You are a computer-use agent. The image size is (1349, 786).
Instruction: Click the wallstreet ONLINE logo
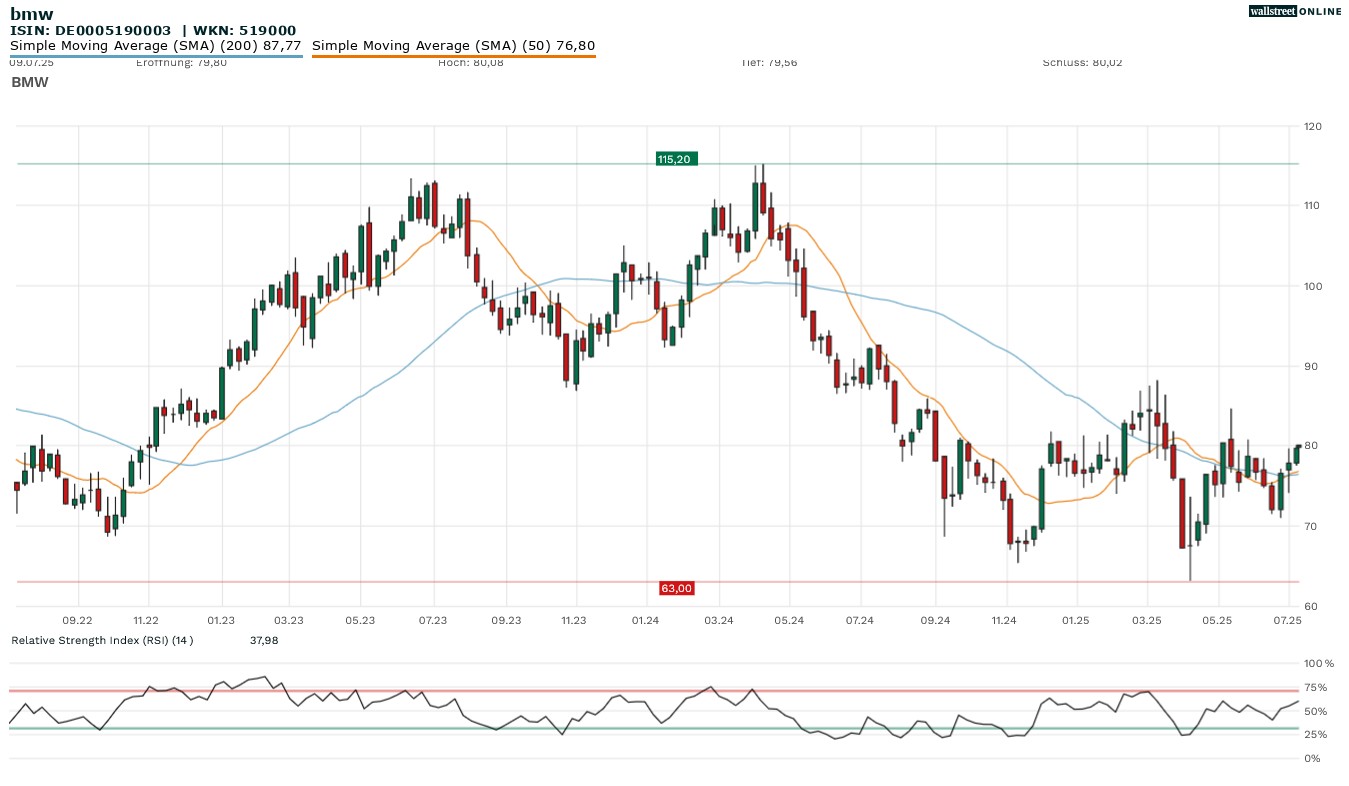click(x=1295, y=11)
